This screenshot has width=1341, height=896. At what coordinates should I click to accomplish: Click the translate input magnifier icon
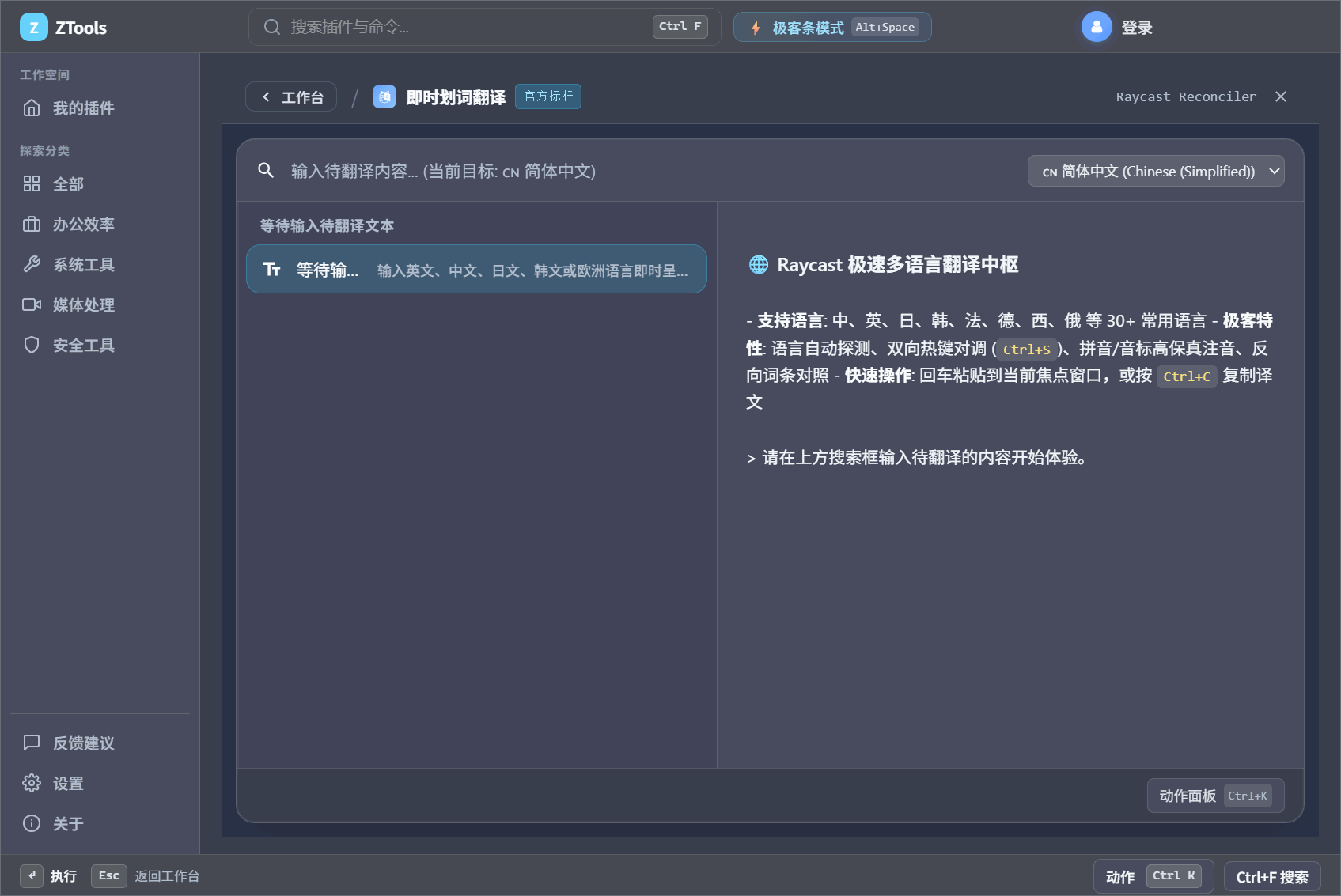click(266, 171)
